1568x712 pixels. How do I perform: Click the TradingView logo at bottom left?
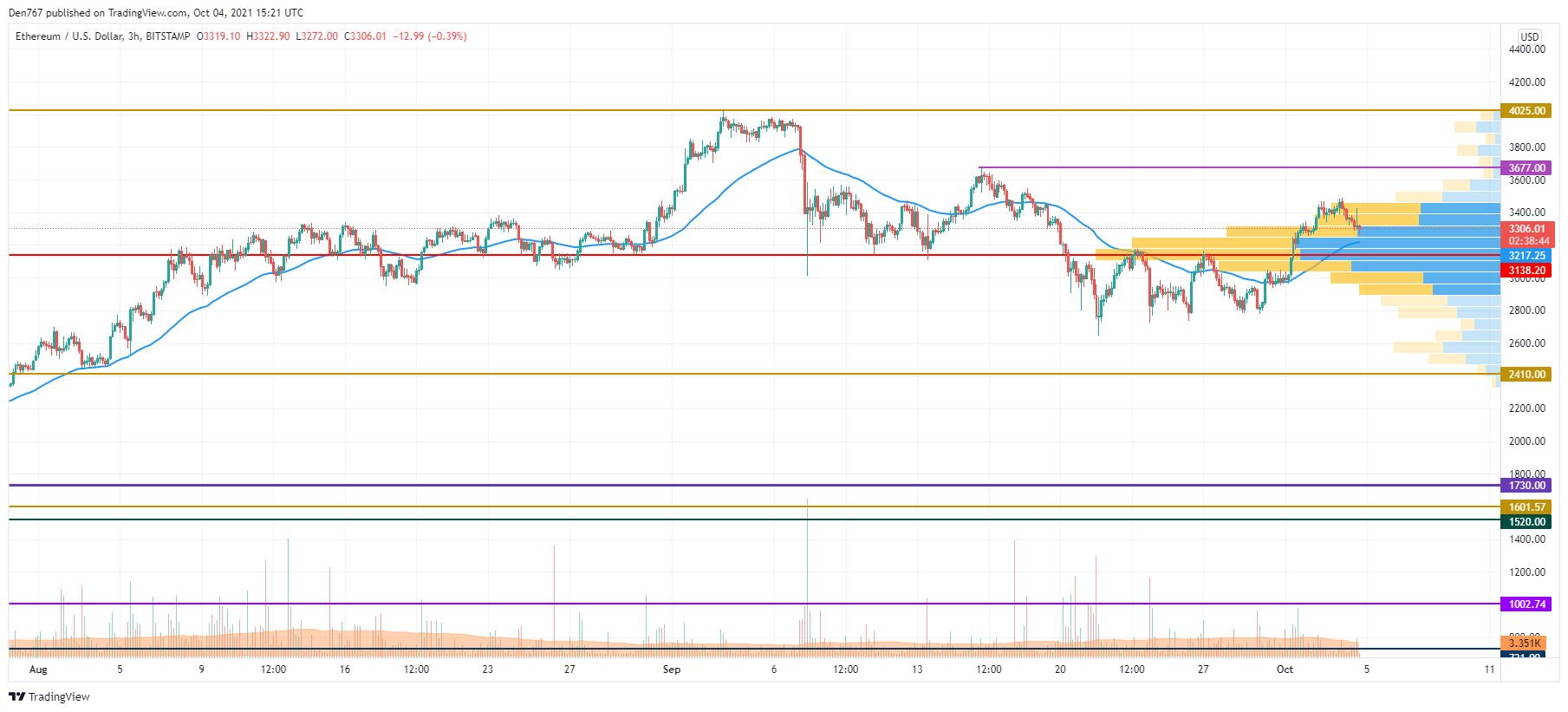[49, 696]
